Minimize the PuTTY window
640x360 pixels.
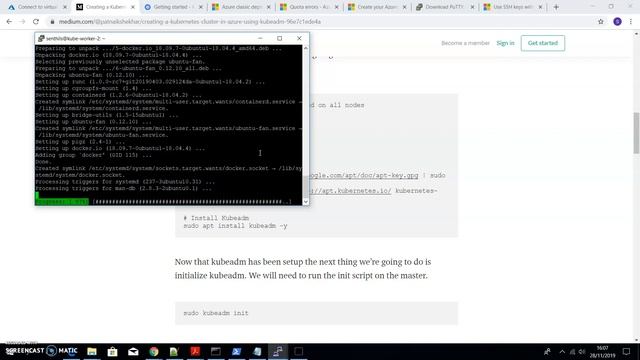point(260,38)
